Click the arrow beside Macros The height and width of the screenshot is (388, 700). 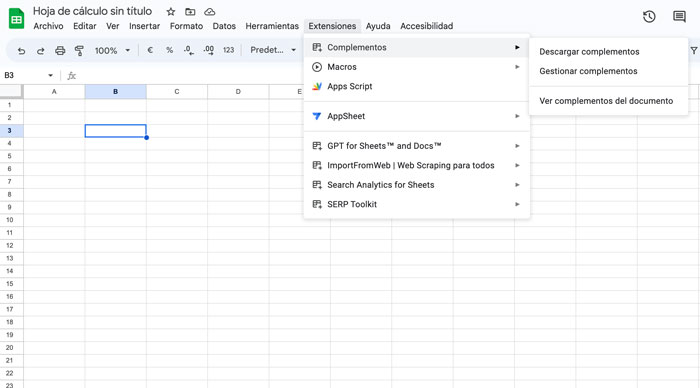pyautogui.click(x=517, y=67)
